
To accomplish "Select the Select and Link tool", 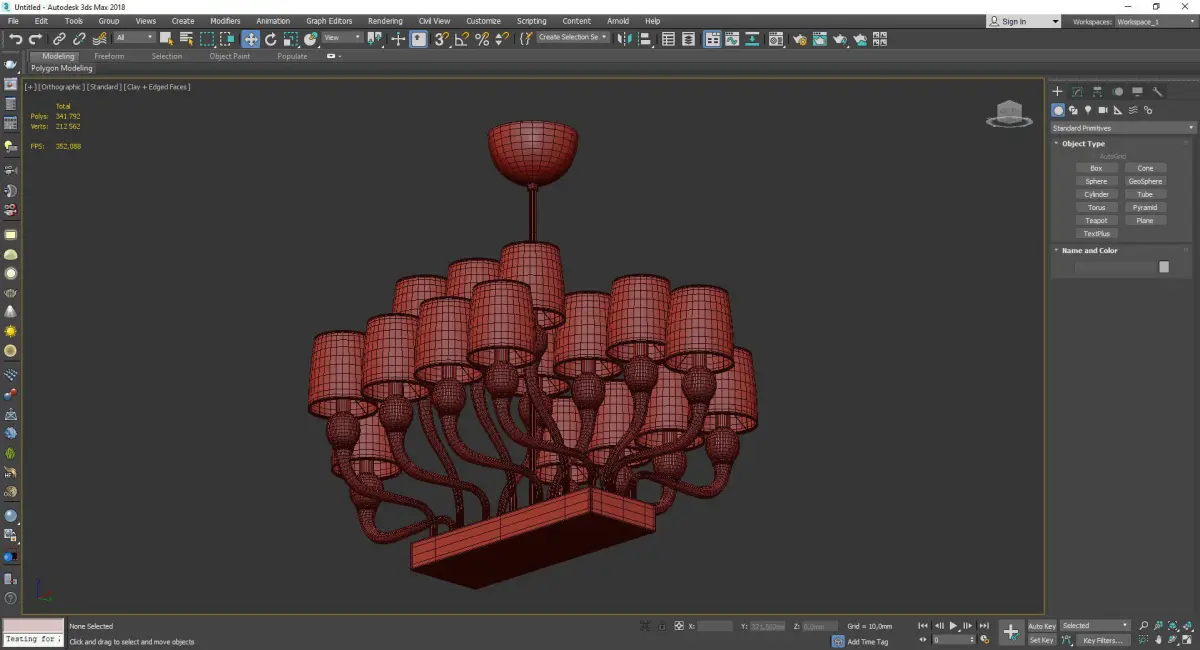I will (59, 39).
